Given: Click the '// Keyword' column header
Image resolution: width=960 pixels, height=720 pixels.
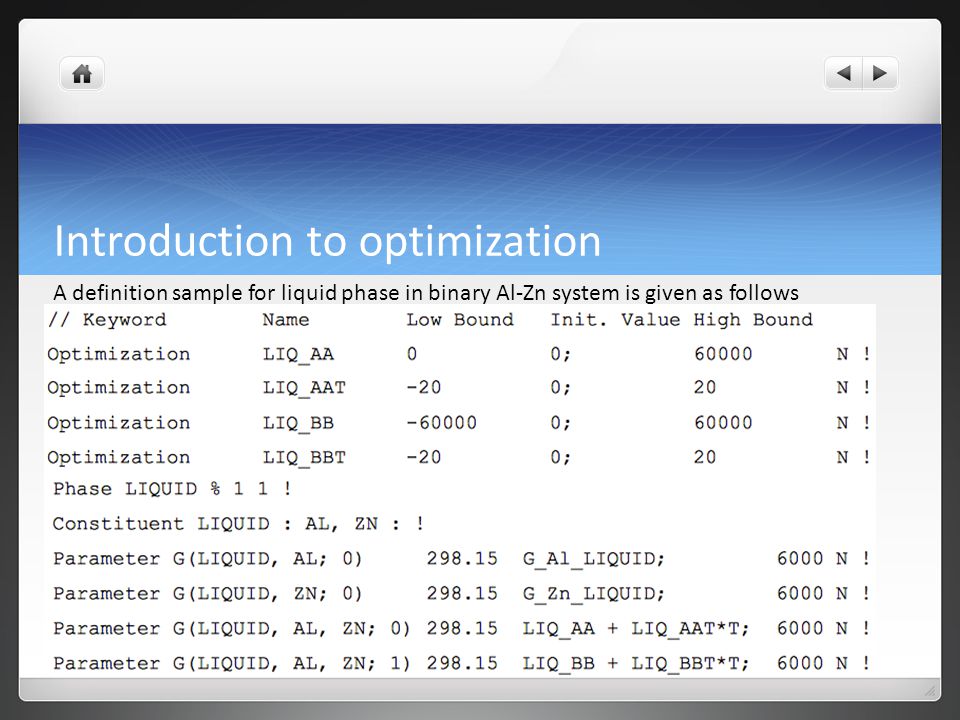Looking at the screenshot, I should click(107, 320).
